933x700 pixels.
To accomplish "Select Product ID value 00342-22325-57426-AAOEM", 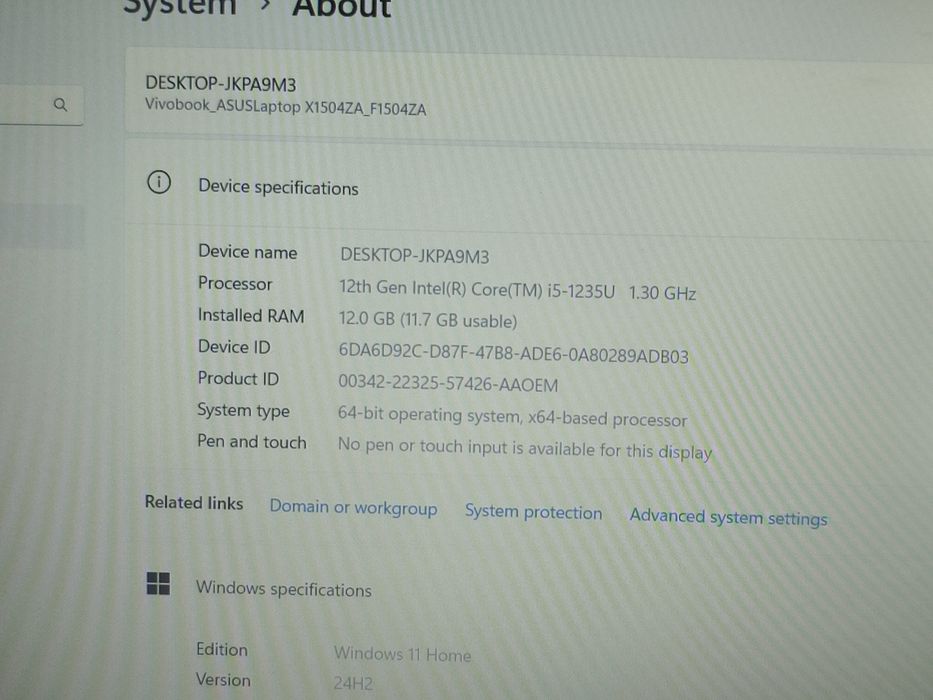I will coord(448,383).
